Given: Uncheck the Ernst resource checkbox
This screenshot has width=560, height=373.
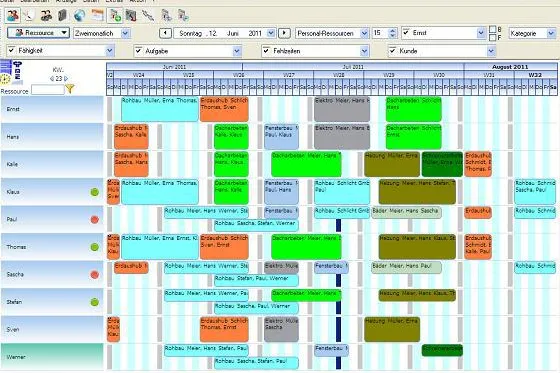Looking at the screenshot, I should [406, 33].
